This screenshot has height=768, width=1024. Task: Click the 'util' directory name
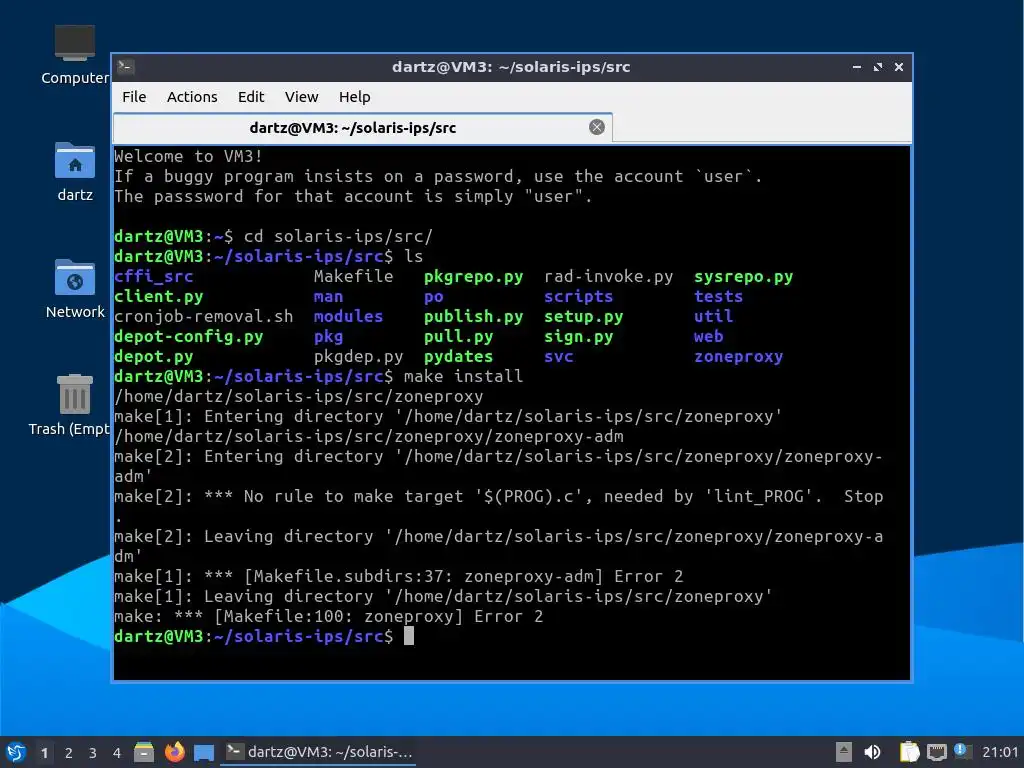coord(714,316)
